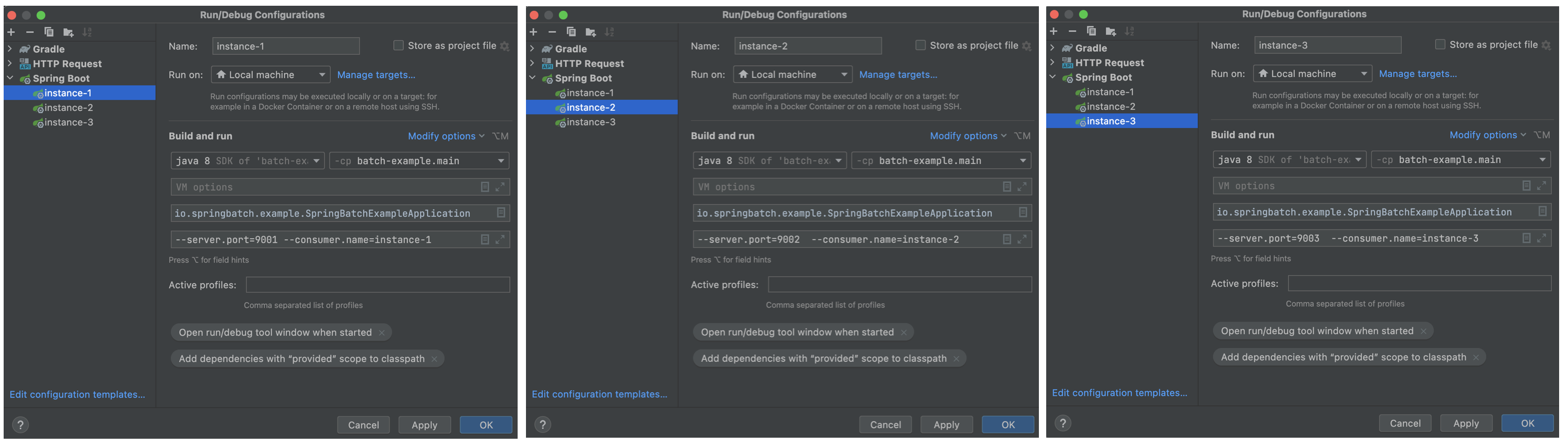Open Run on Local machine dropdown, instance-2 window
1568x445 pixels.
(x=792, y=75)
